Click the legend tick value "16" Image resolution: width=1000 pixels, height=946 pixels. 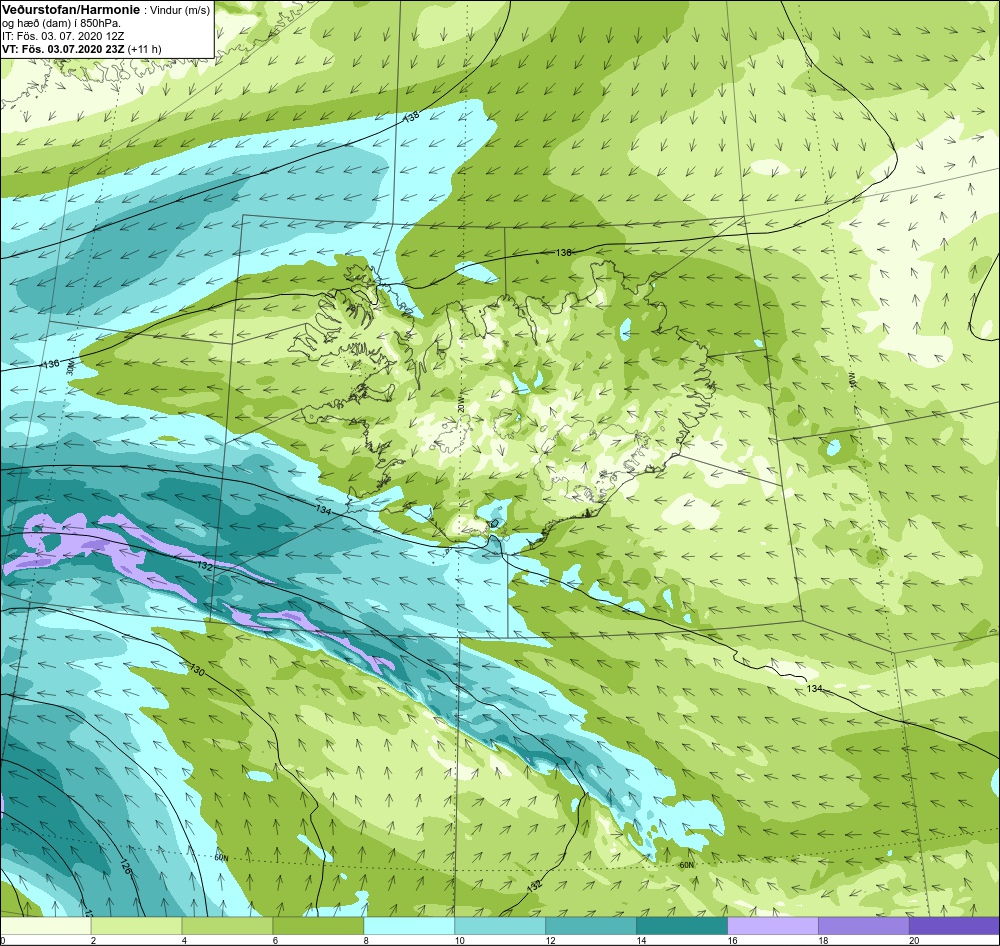click(732, 940)
